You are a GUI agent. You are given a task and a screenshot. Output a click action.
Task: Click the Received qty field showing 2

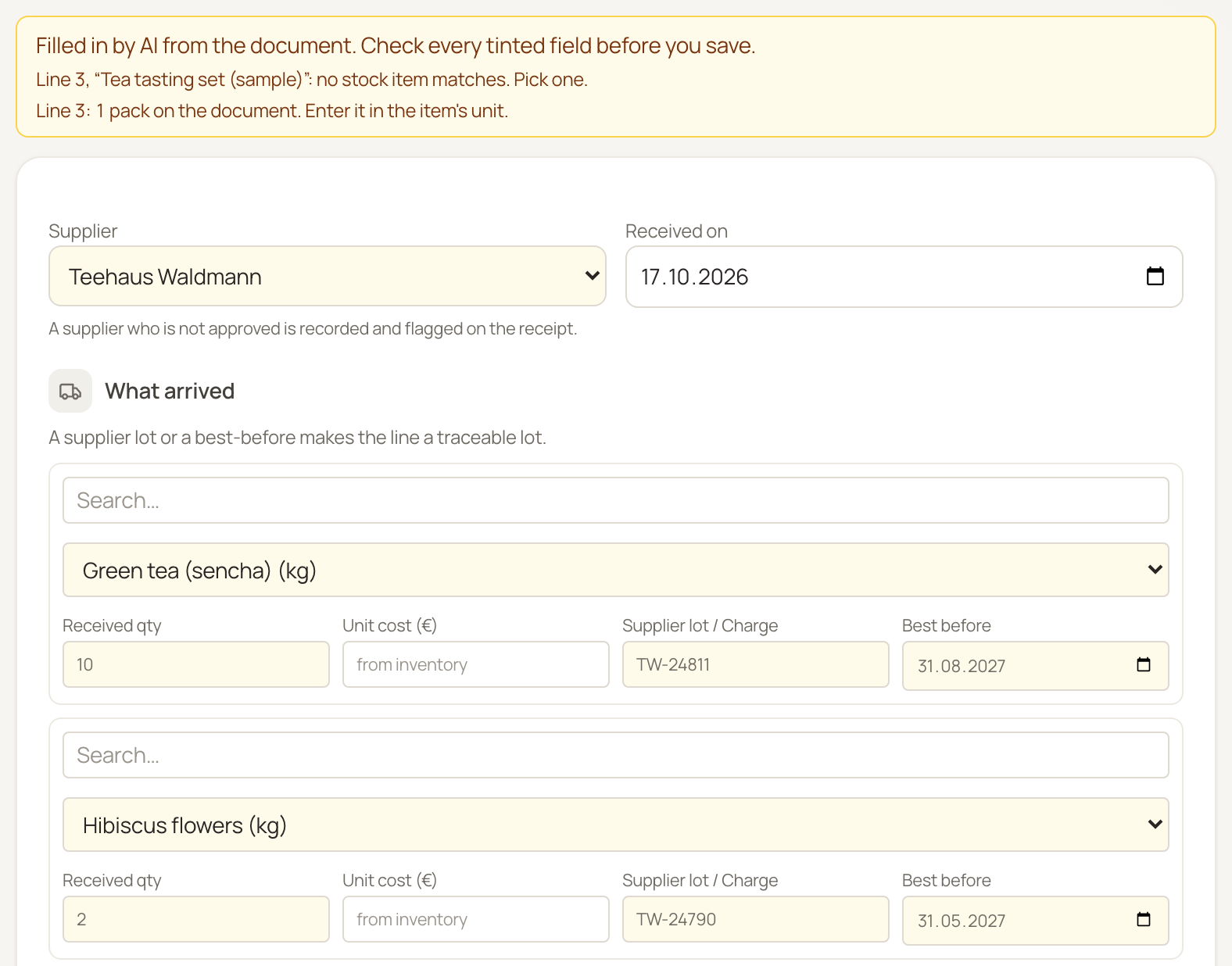click(196, 919)
